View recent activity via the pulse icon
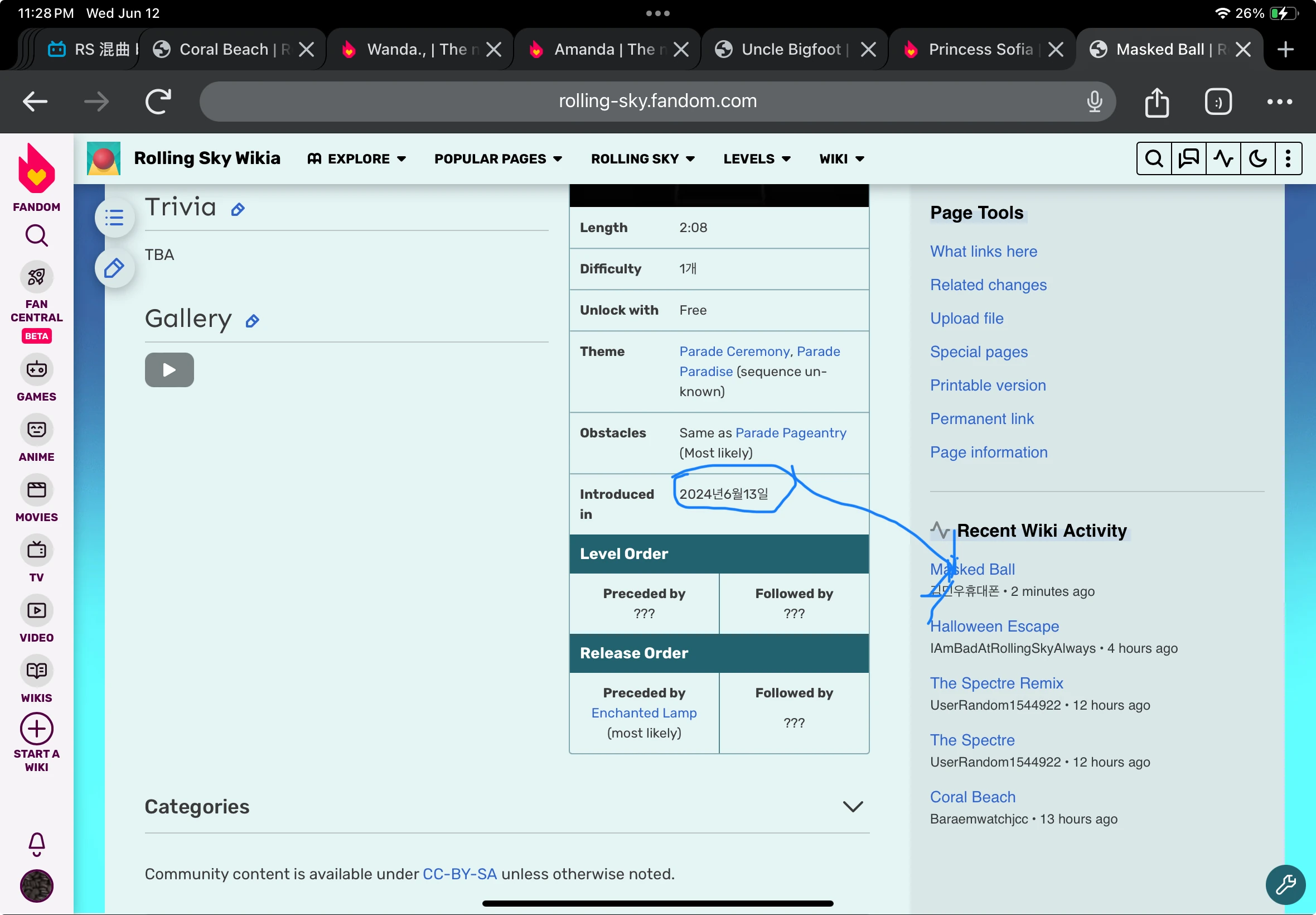The width and height of the screenshot is (1316, 915). [x=1223, y=158]
